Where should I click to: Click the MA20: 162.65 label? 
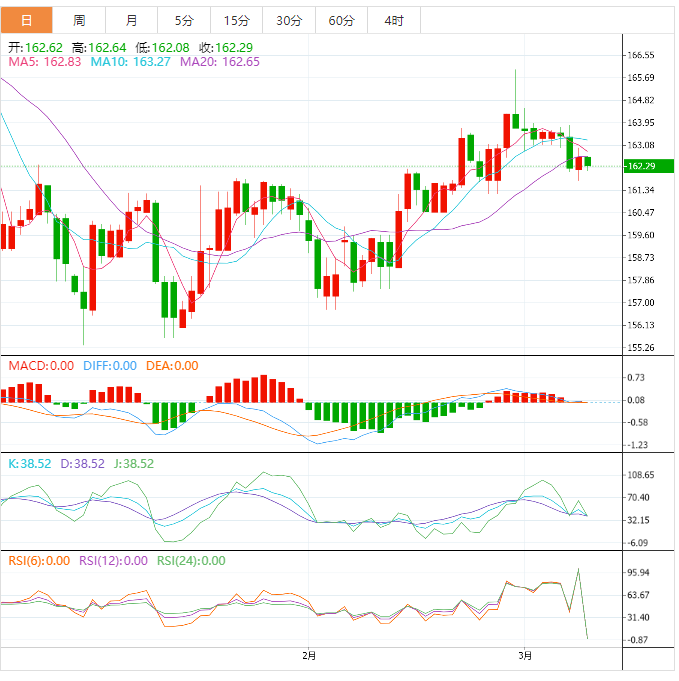click(220, 62)
